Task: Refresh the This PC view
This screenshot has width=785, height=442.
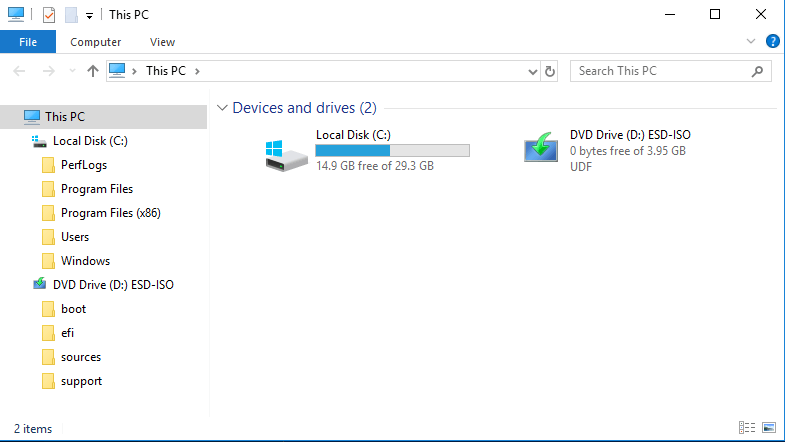Action: coord(550,71)
